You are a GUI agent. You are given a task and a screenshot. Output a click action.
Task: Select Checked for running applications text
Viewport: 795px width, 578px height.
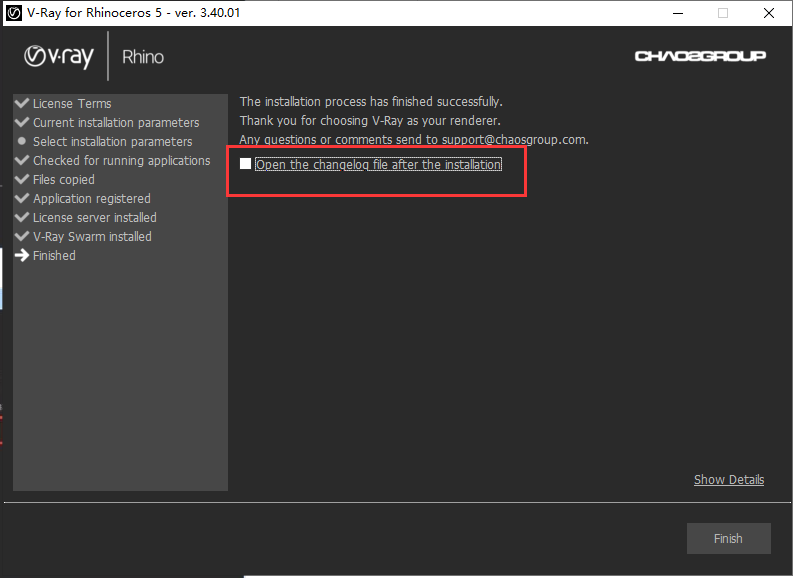(122, 161)
